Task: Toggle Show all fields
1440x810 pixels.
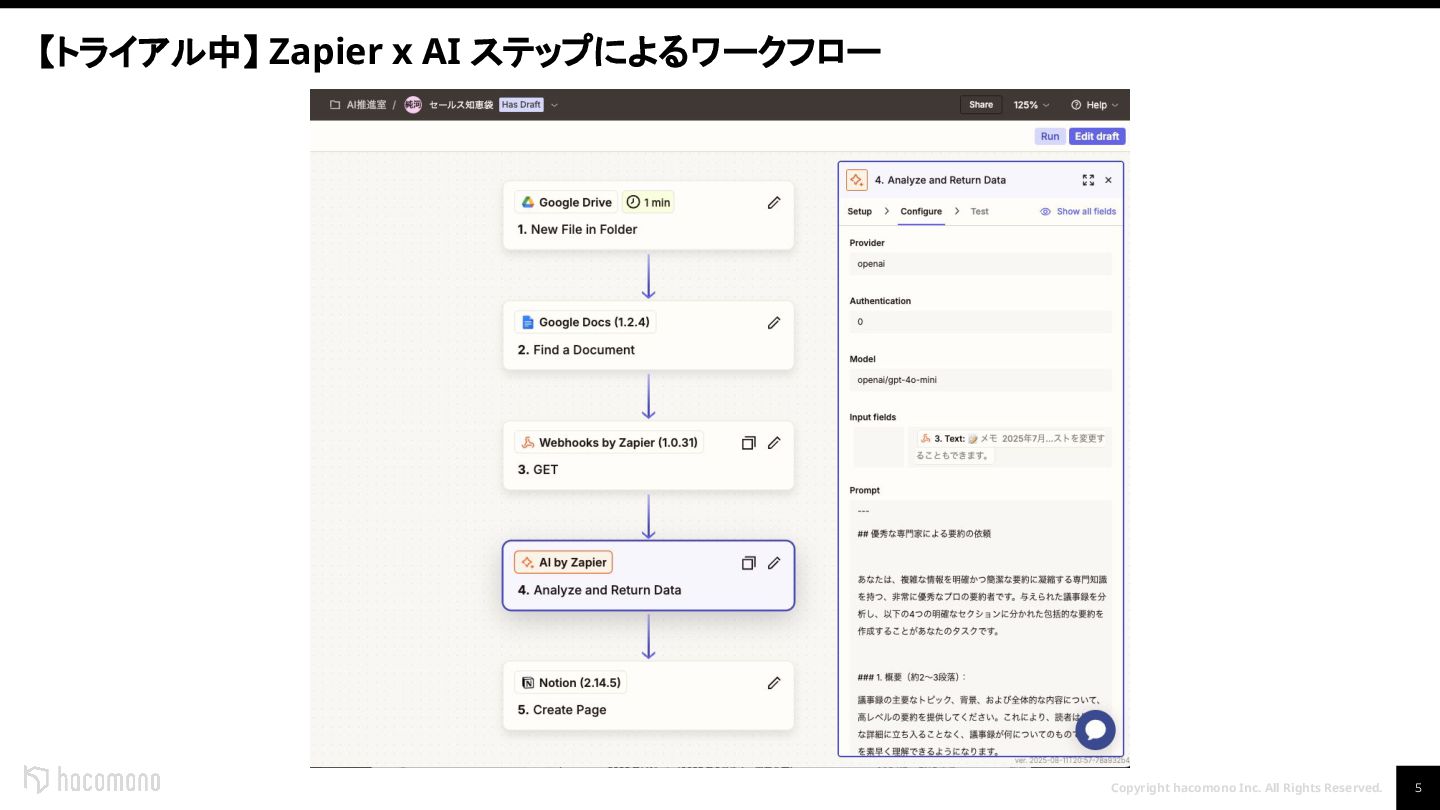Action: click(x=1078, y=211)
